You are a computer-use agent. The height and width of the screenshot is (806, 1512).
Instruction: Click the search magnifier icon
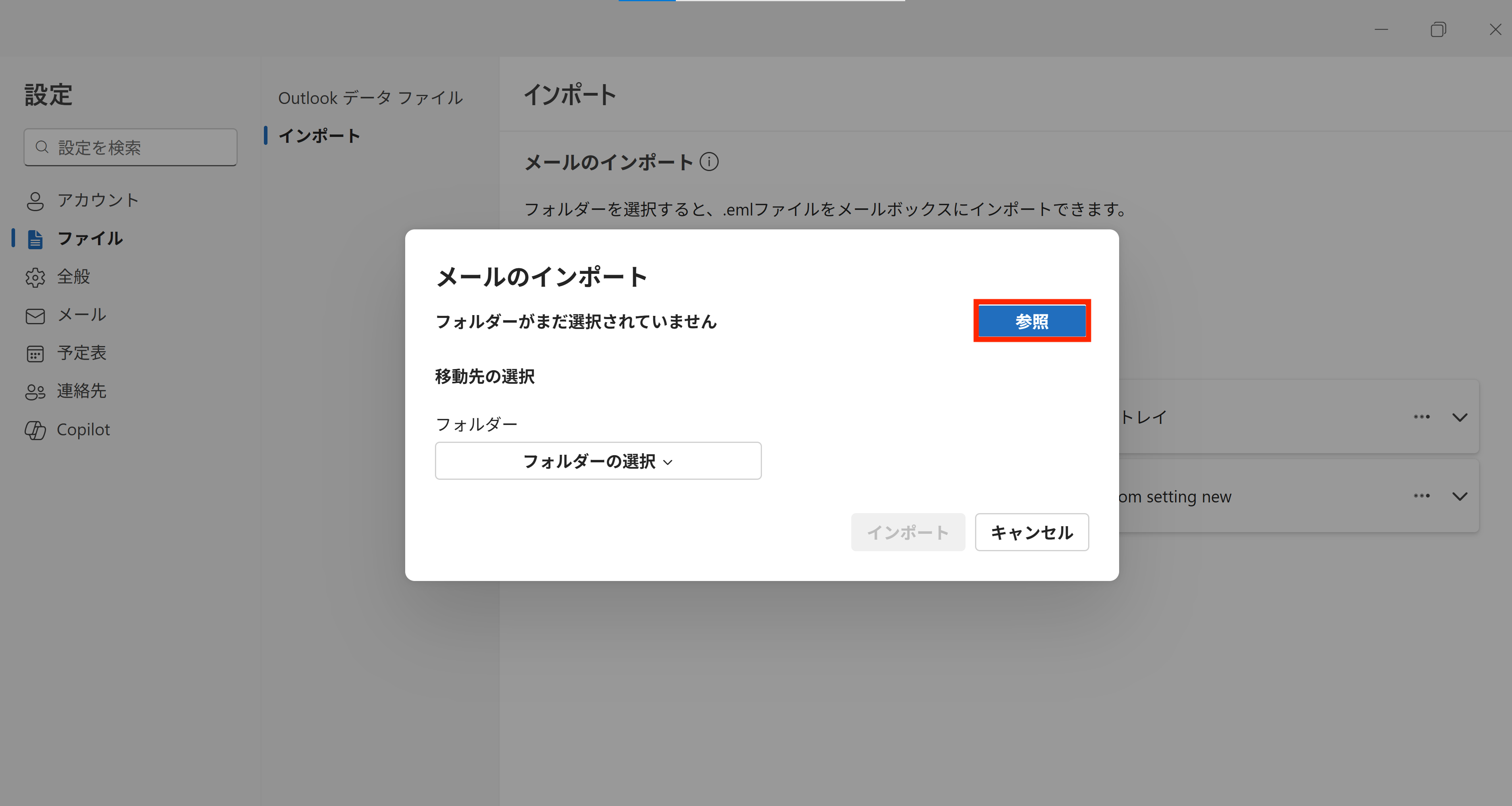42,147
